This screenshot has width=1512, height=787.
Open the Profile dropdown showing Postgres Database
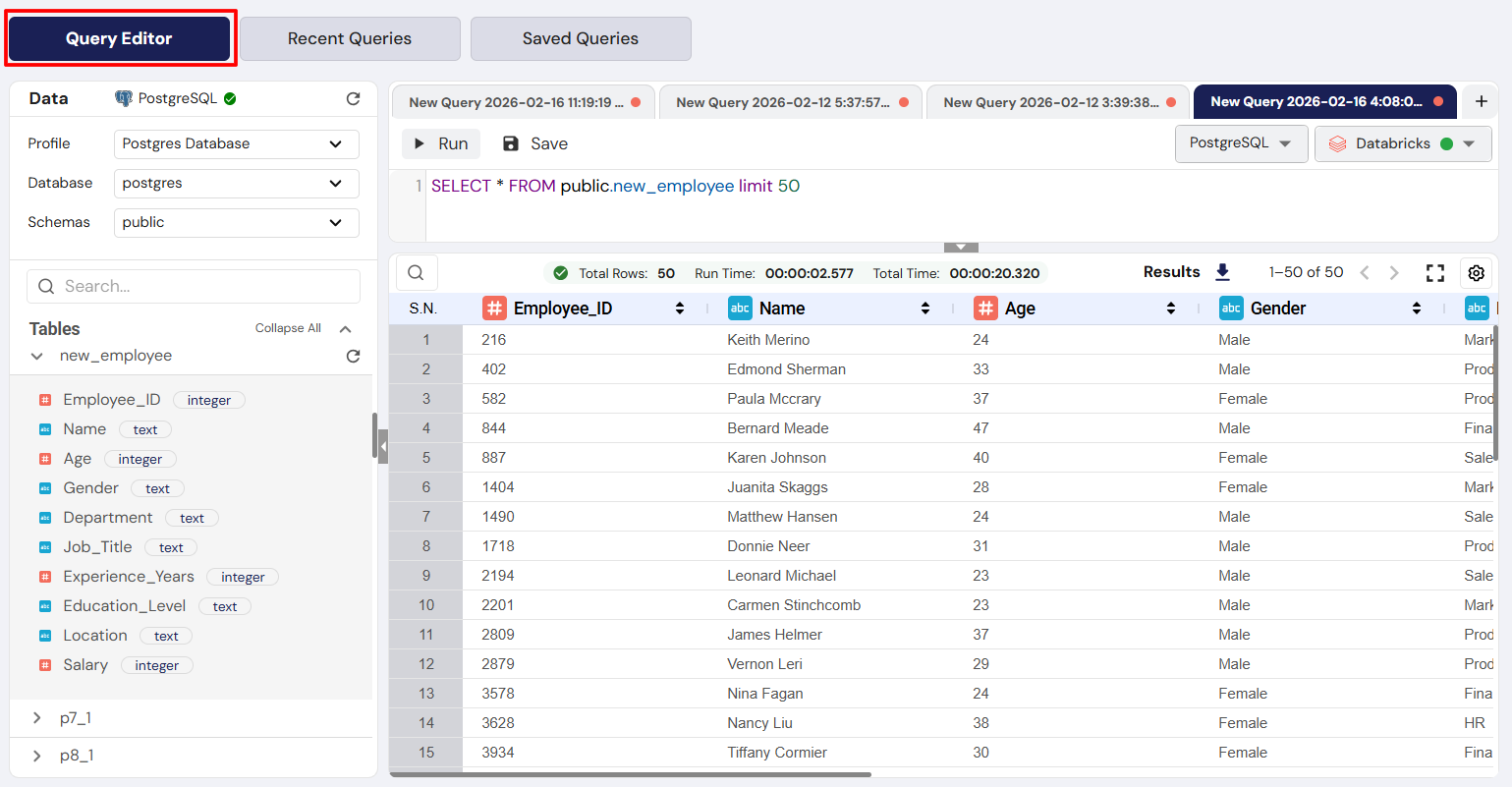pyautogui.click(x=236, y=143)
